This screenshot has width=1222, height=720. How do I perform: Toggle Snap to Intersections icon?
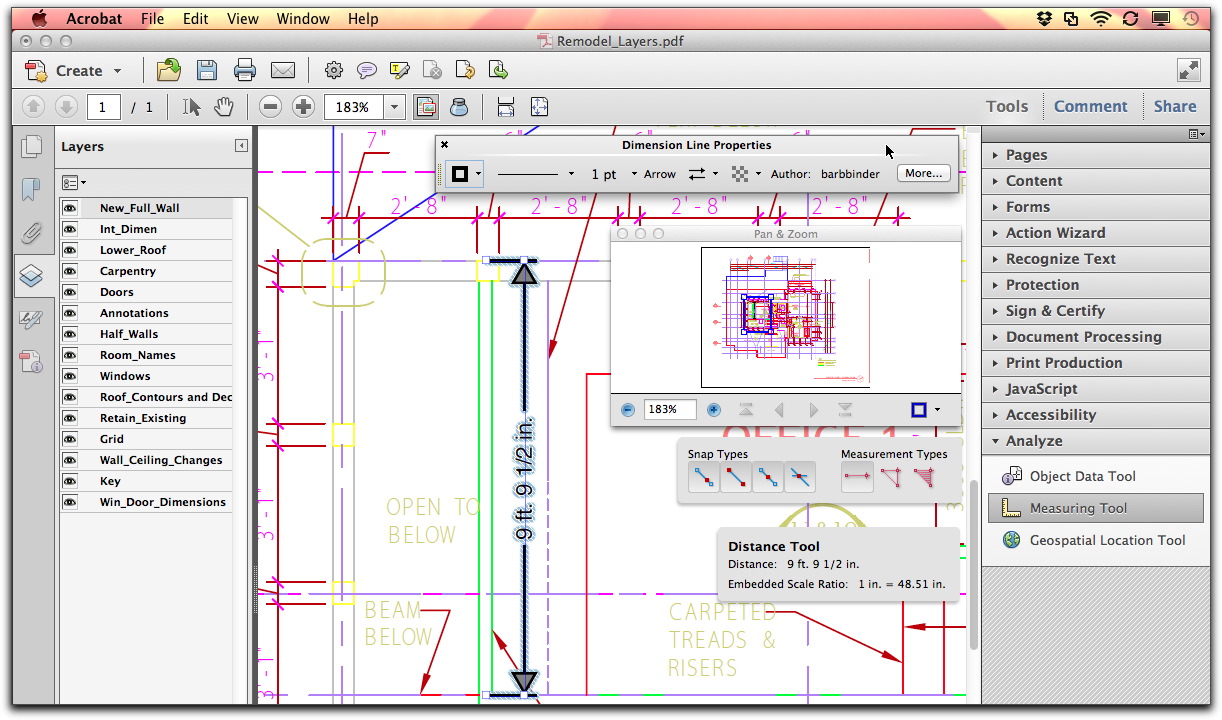tap(799, 478)
